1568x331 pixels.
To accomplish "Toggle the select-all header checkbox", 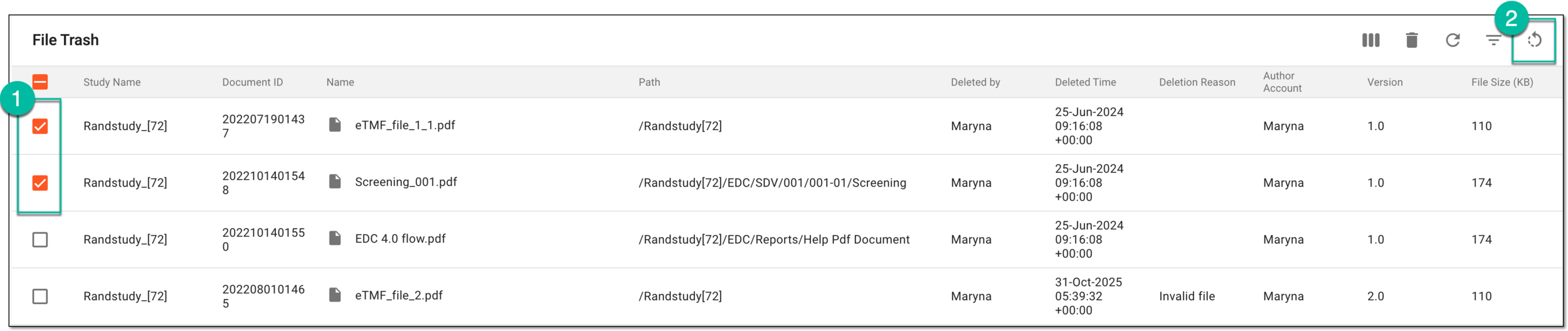I will click(40, 82).
